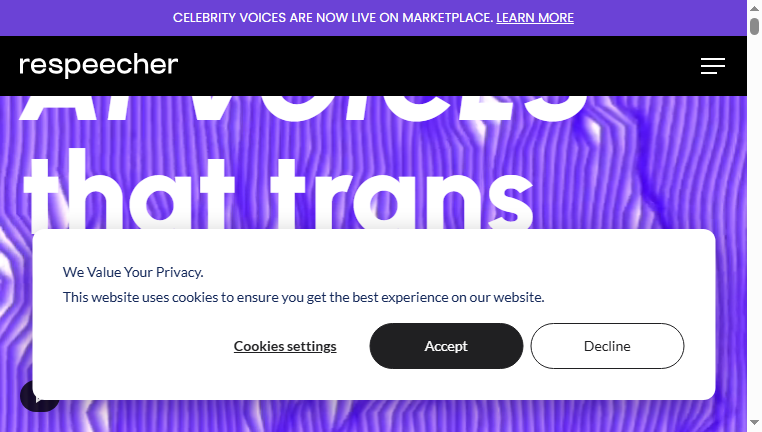Click the respeecher logo
This screenshot has width=762, height=432.
[x=99, y=65]
